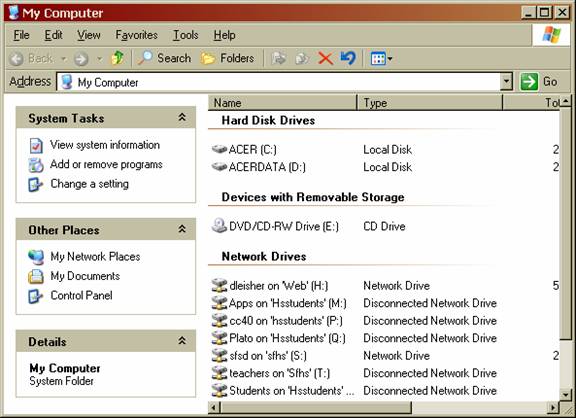Click 'Local Disk' text in ACER (C:) row
This screenshot has width=576, height=418.
click(388, 149)
